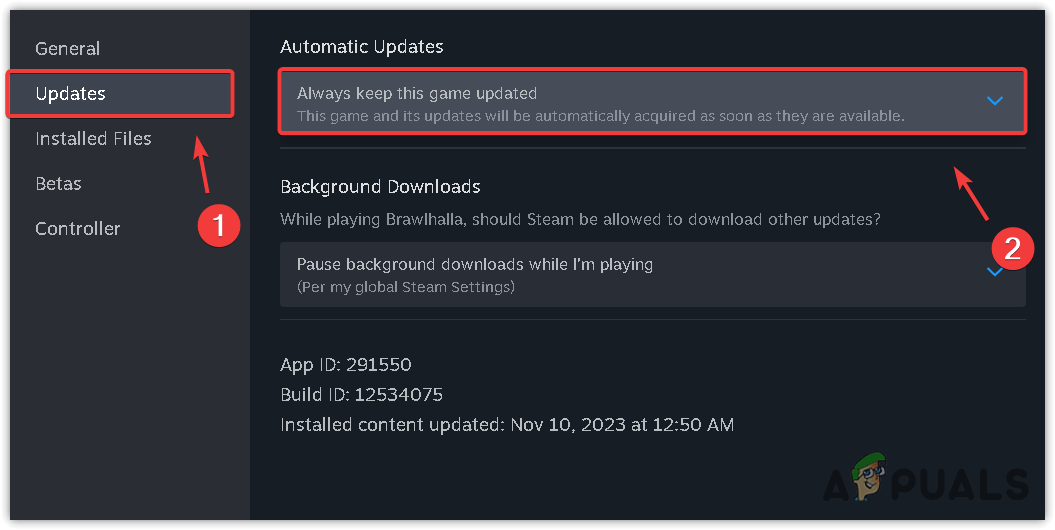Click the red numbered badge 2

pos(1011,248)
